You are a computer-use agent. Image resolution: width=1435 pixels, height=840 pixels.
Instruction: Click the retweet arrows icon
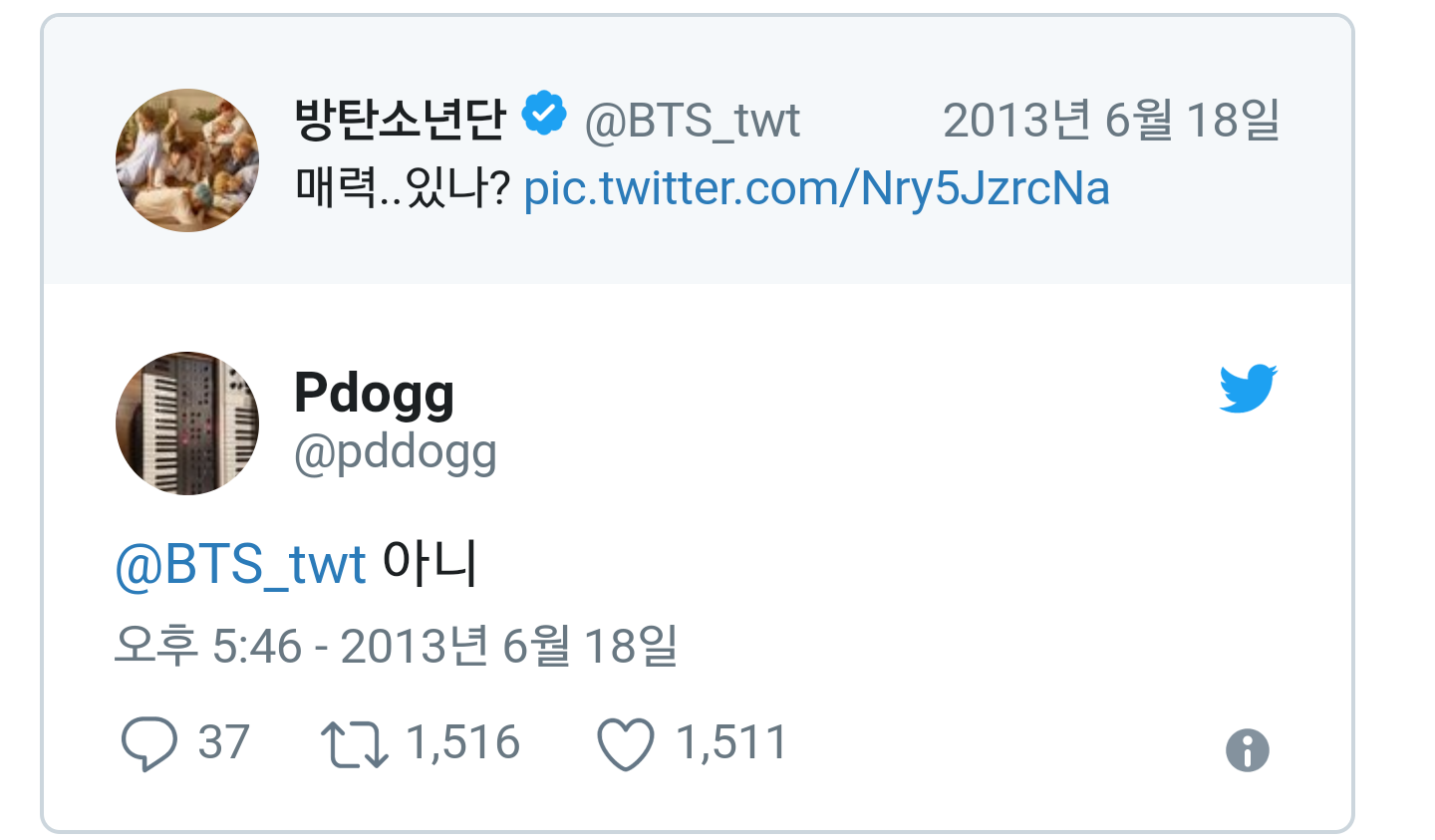click(354, 744)
